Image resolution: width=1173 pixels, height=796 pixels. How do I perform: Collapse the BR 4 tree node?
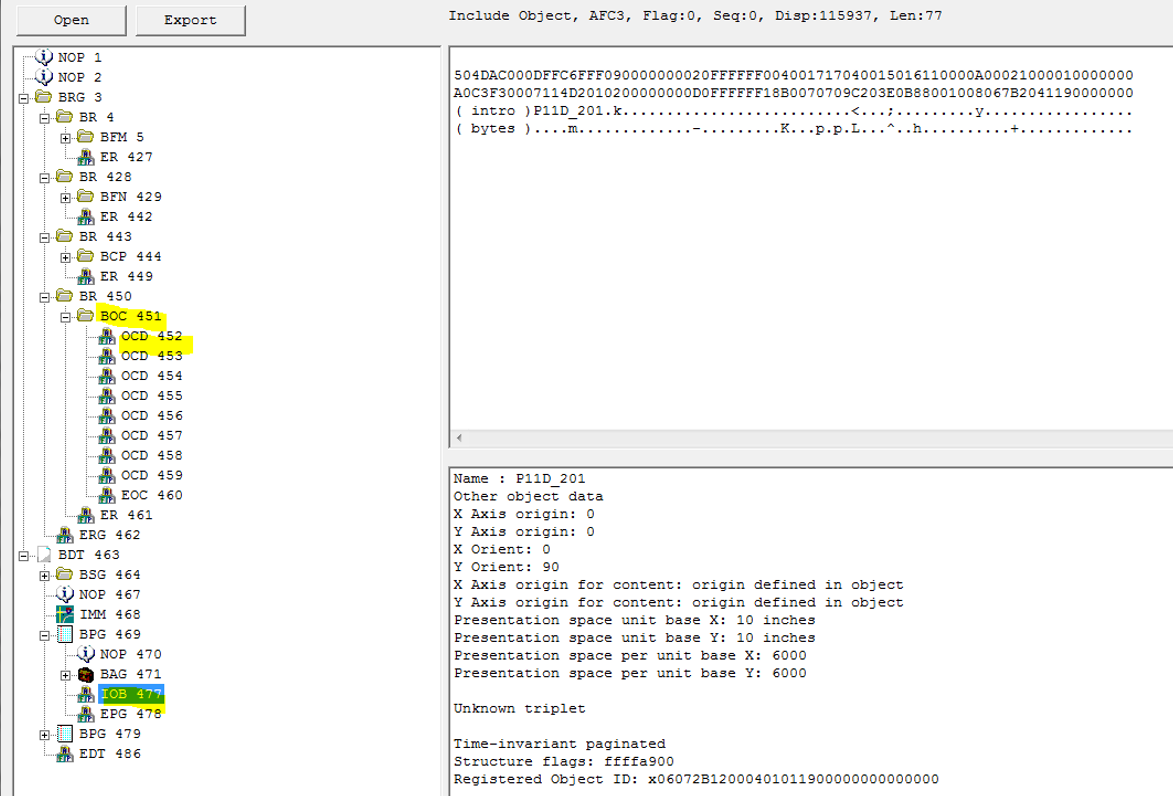pyautogui.click(x=45, y=117)
